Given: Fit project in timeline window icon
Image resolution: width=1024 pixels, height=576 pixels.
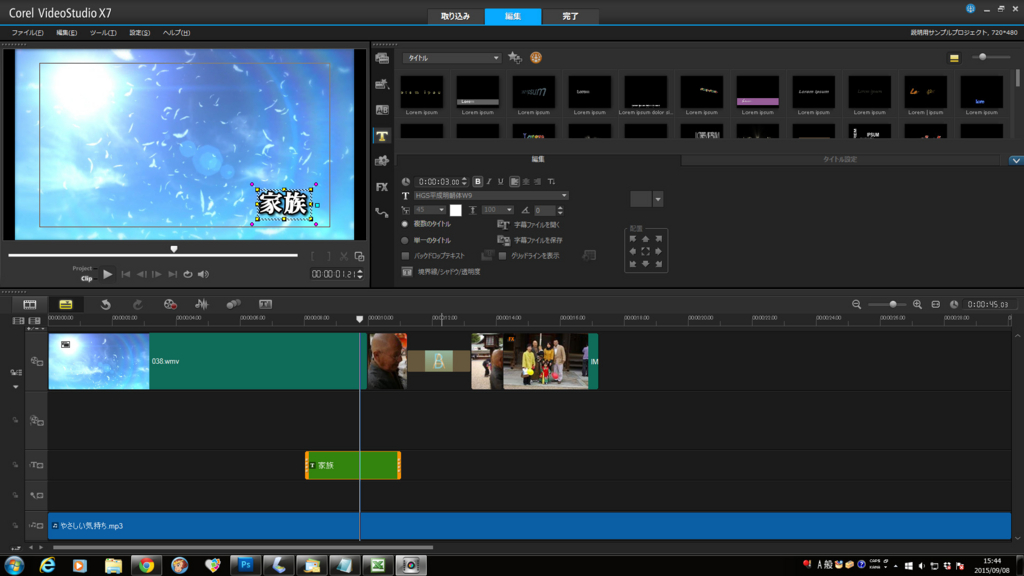Looking at the screenshot, I should 935,304.
